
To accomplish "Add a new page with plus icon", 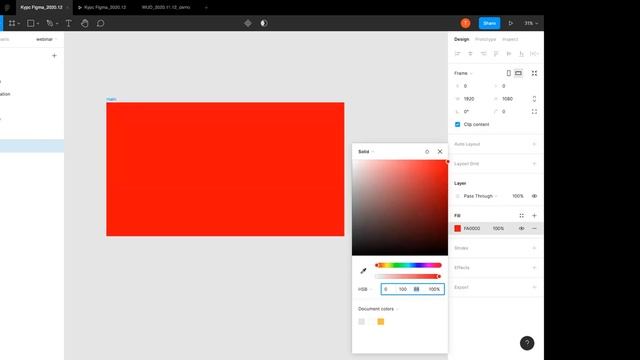I will (54, 56).
